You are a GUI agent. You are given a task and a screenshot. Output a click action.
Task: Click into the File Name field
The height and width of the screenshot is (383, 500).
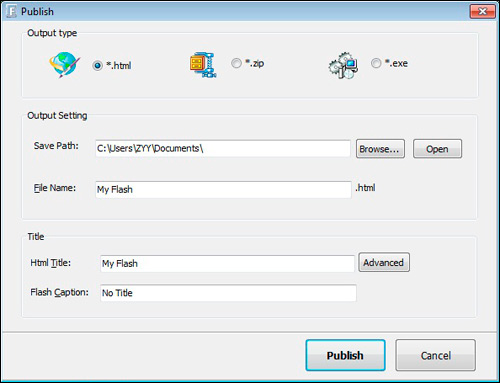pos(223,189)
